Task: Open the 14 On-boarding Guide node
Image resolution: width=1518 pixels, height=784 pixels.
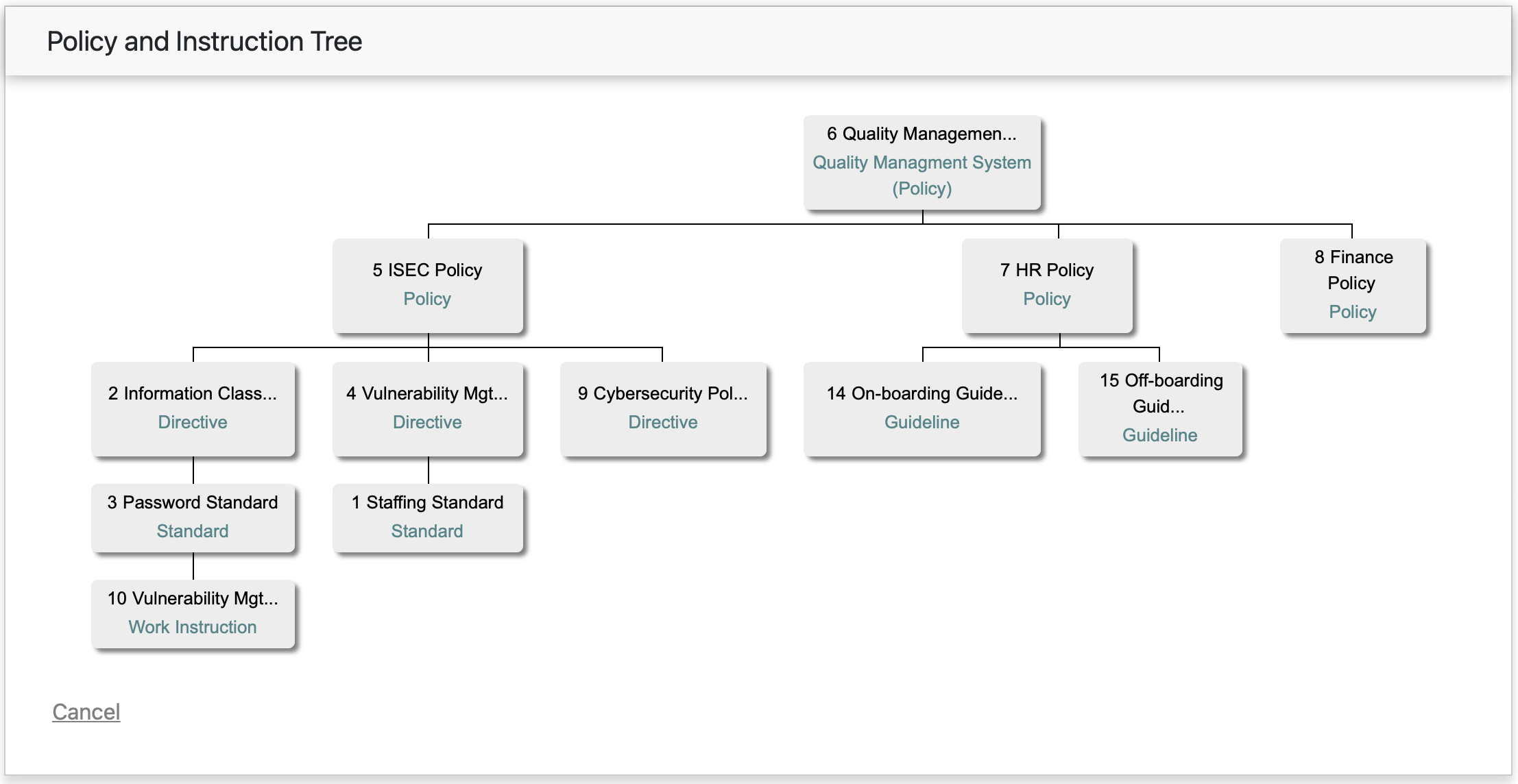Action: point(921,393)
